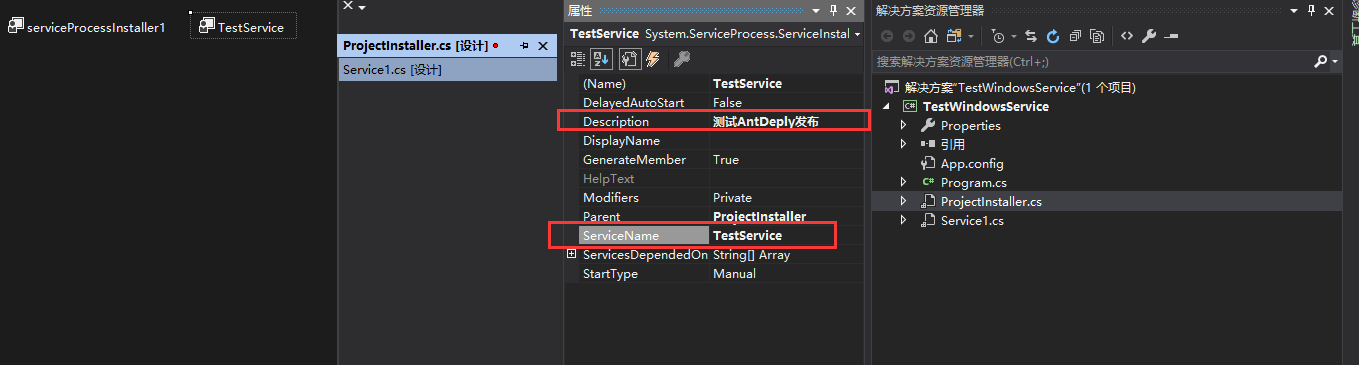
Task: Switch to Service1.cs [设计] tab
Action: [448, 69]
